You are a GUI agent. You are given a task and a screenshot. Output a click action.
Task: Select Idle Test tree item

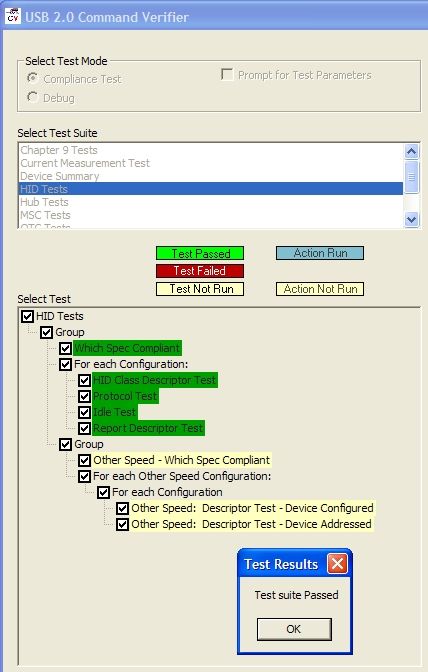(114, 412)
